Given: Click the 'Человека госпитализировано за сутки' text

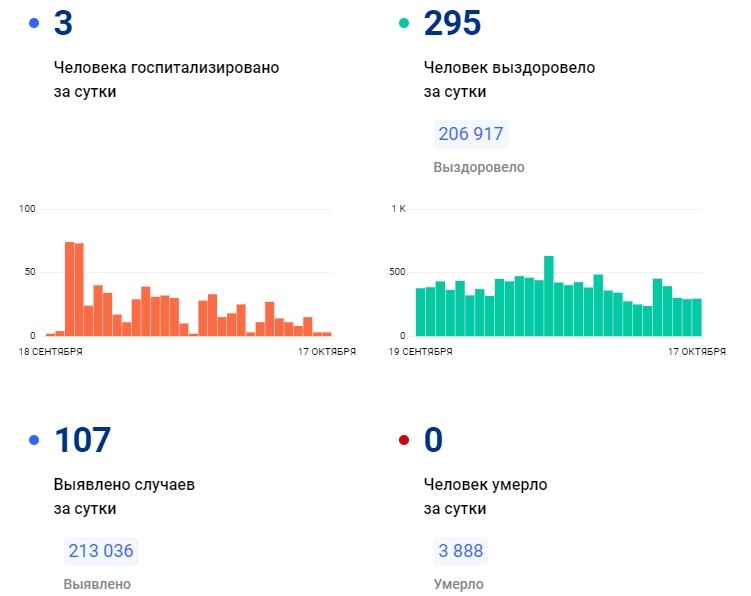Looking at the screenshot, I should tap(166, 80).
